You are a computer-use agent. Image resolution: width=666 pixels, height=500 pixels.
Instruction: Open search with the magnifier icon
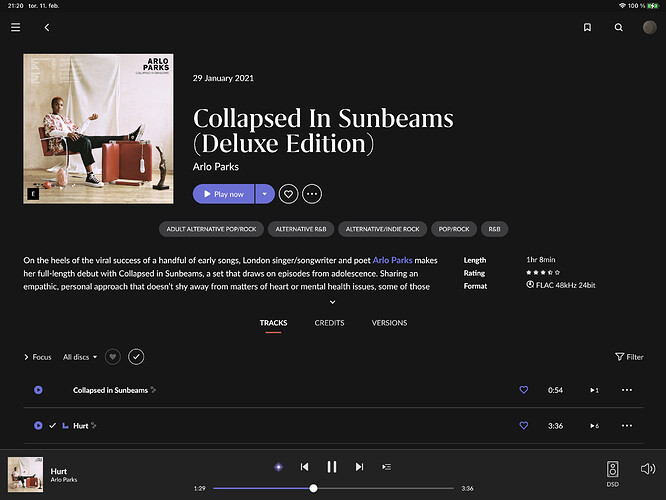coord(618,27)
